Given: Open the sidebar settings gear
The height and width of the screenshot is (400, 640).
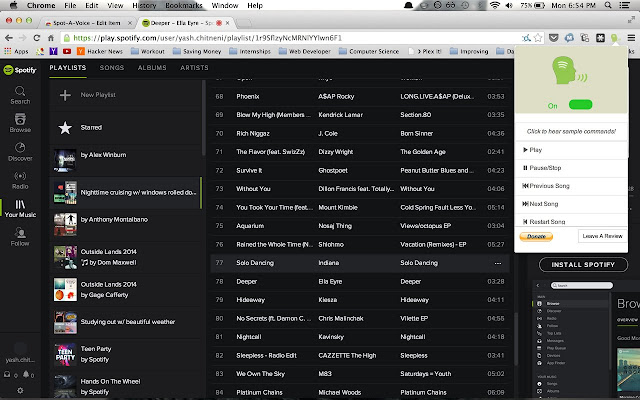Looking at the screenshot, I should click(x=20, y=390).
